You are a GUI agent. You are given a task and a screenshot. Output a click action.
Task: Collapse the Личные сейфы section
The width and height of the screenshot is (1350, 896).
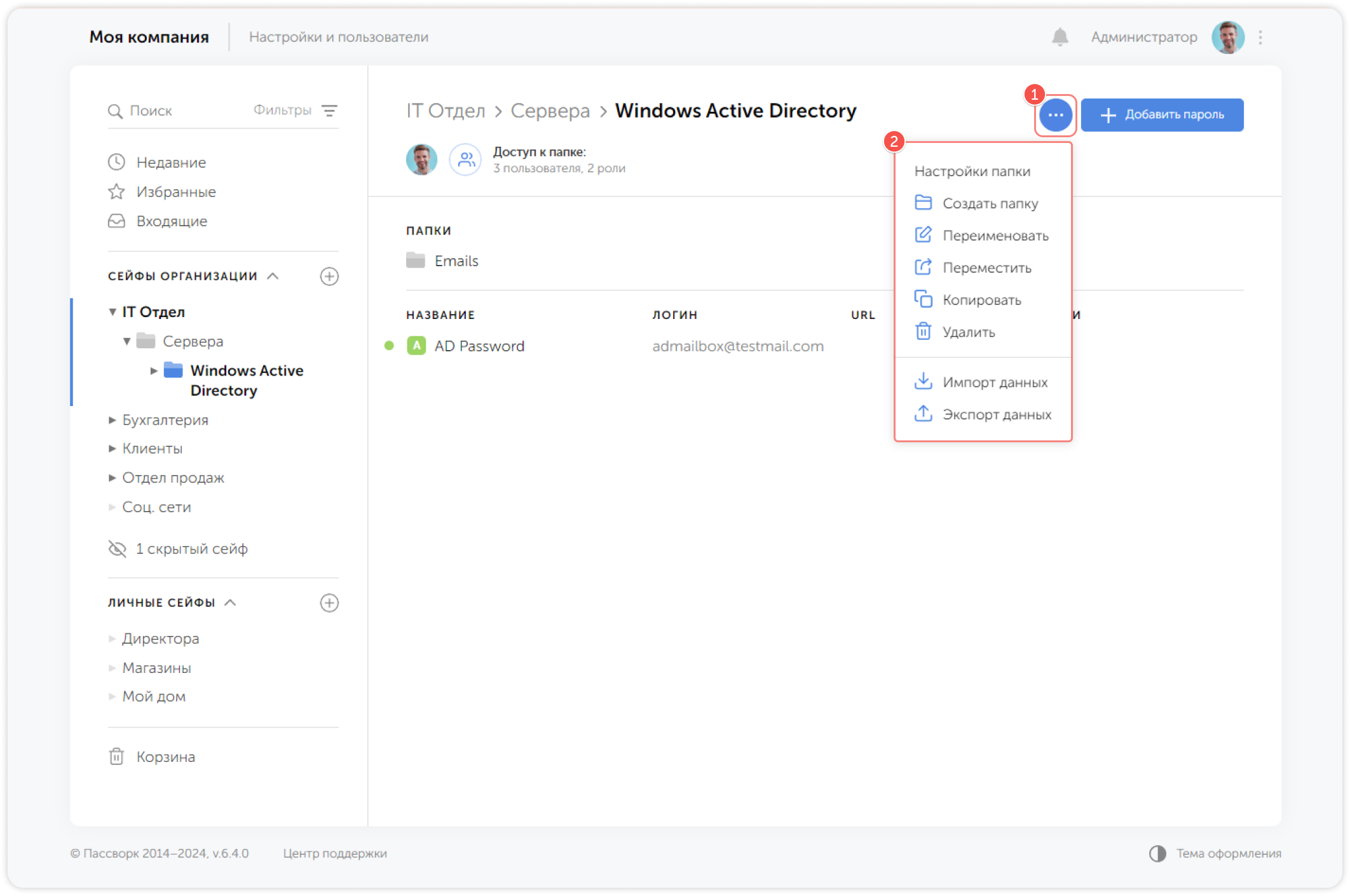[231, 602]
